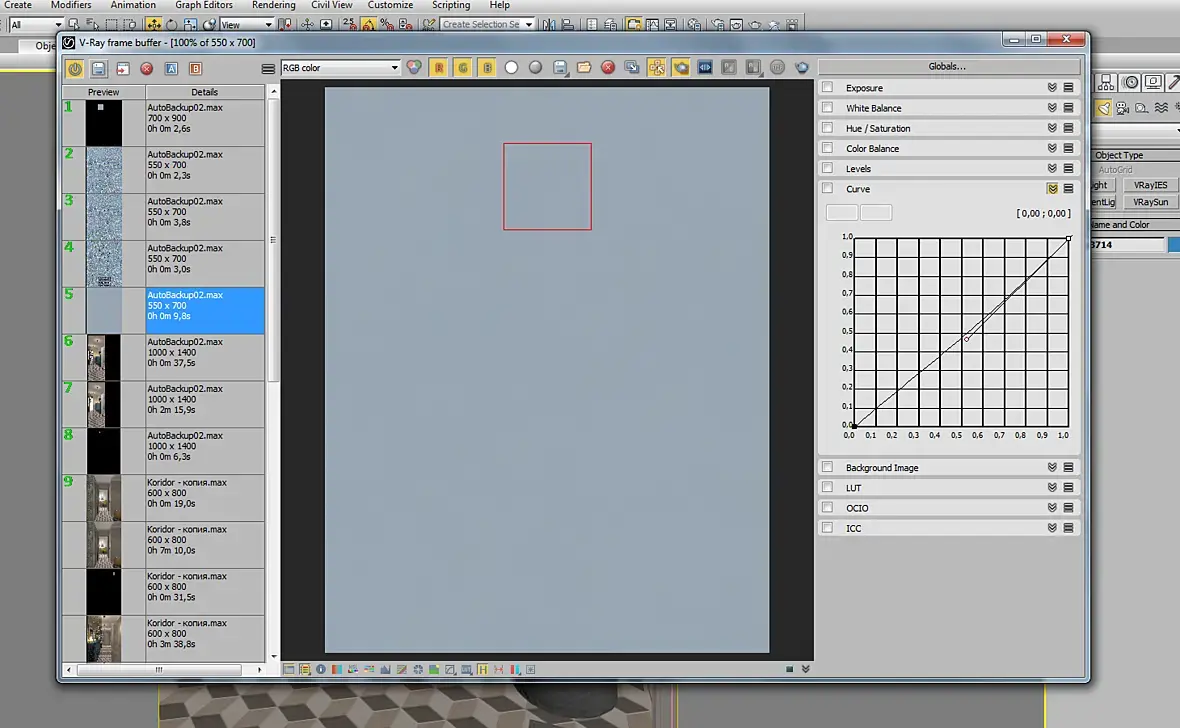
Task: Enable monochromatic mode gray circle
Action: tap(535, 68)
